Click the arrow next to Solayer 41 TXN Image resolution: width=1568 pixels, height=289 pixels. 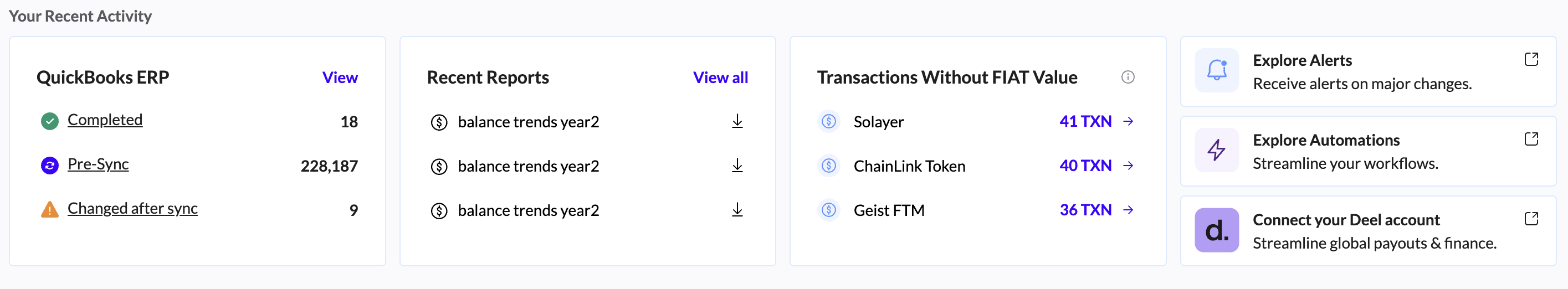coord(1128,121)
